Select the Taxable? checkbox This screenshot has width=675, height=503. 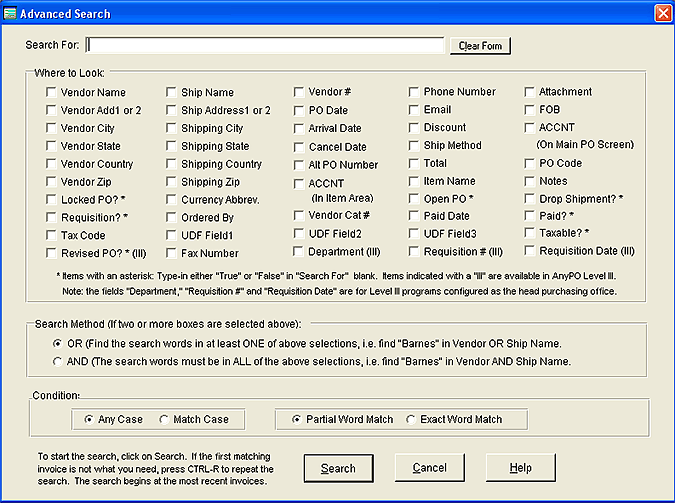(529, 233)
